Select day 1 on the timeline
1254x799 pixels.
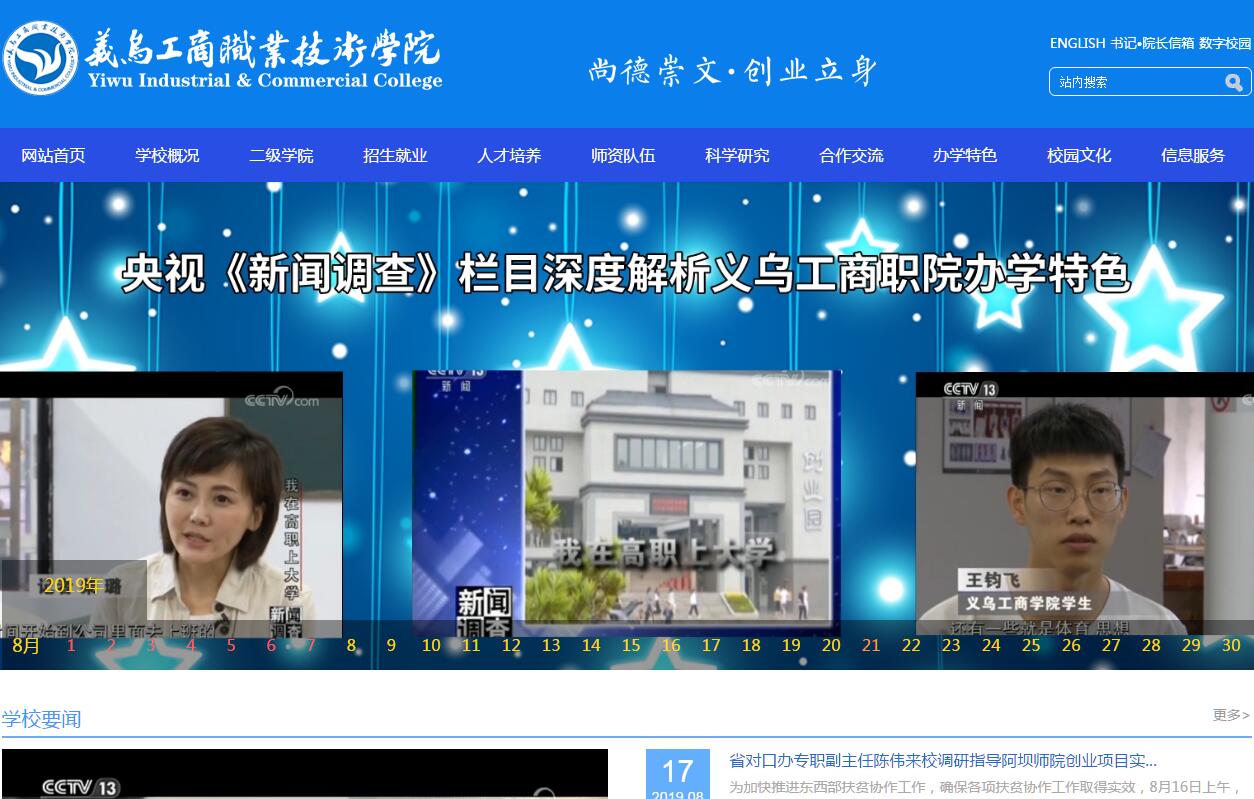(71, 645)
